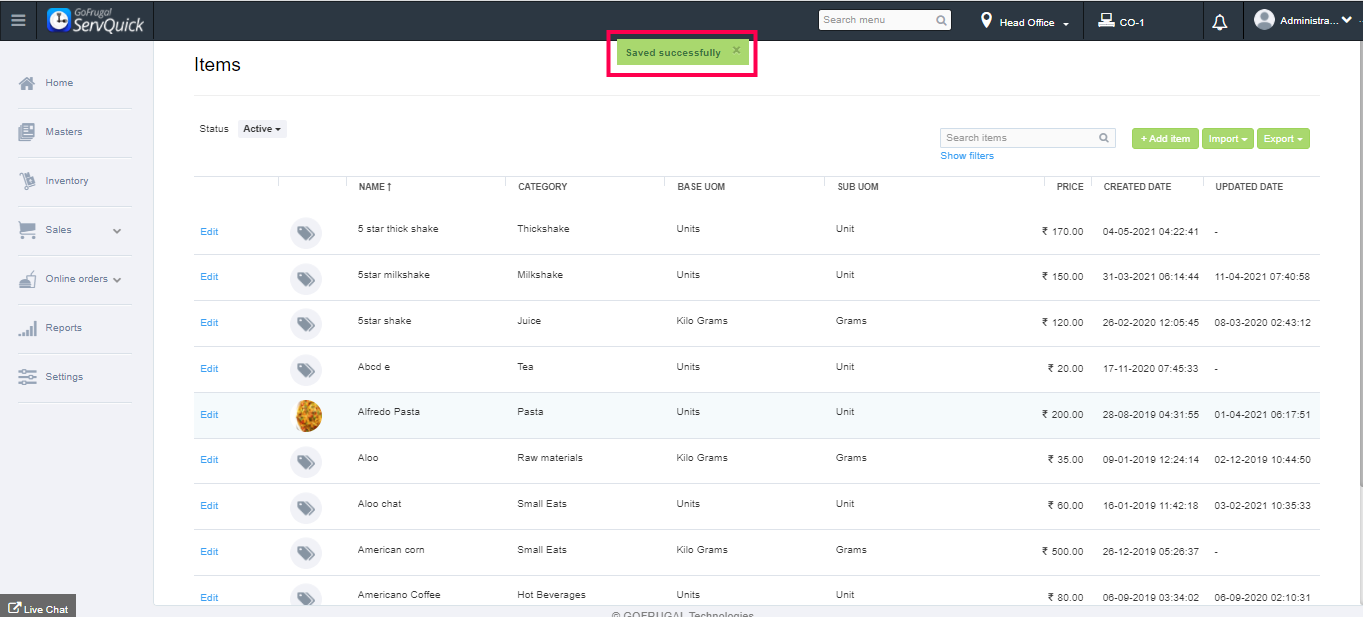Edit the Abcd e item

point(209,369)
